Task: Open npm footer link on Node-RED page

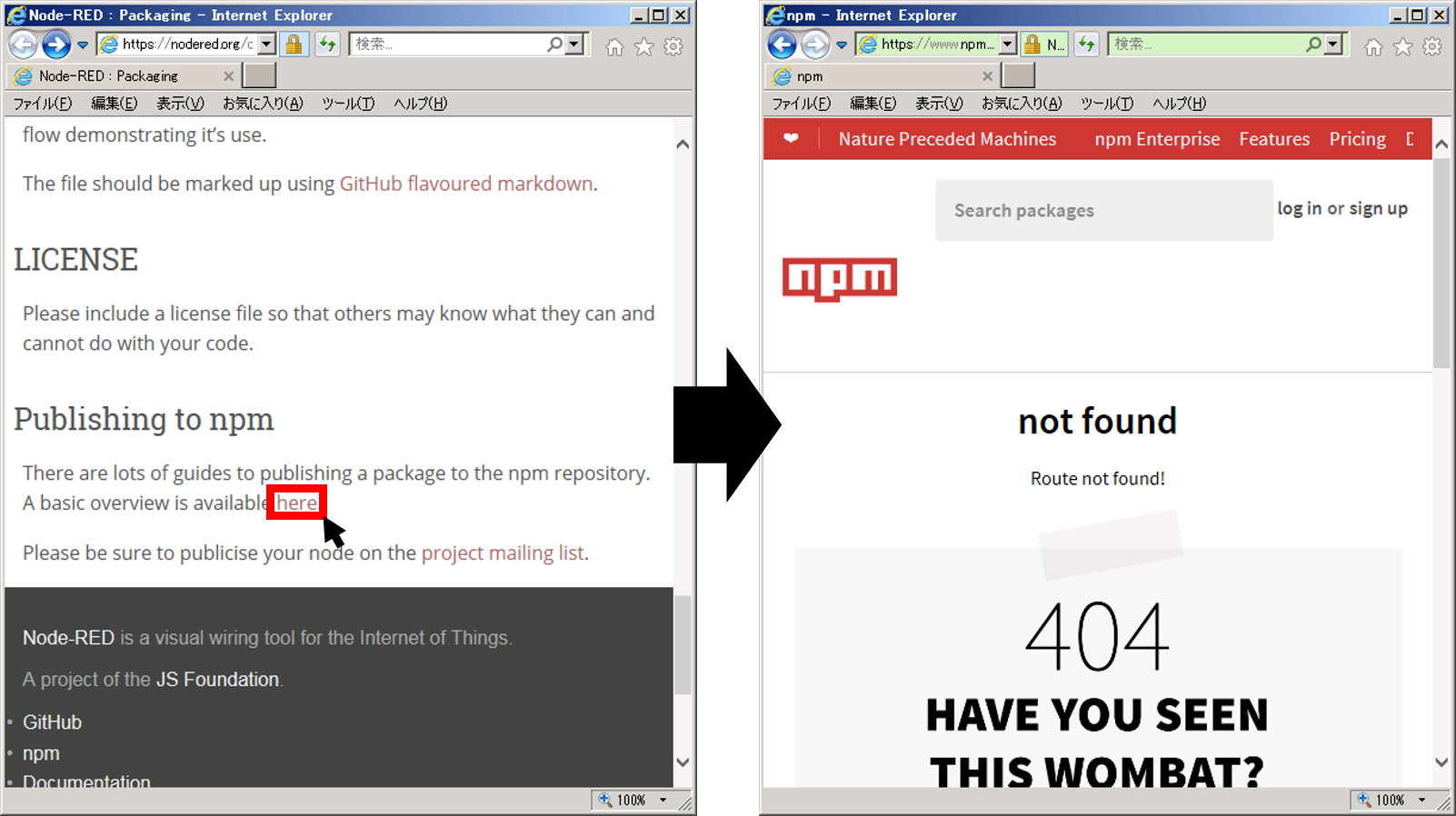Action: 41,753
